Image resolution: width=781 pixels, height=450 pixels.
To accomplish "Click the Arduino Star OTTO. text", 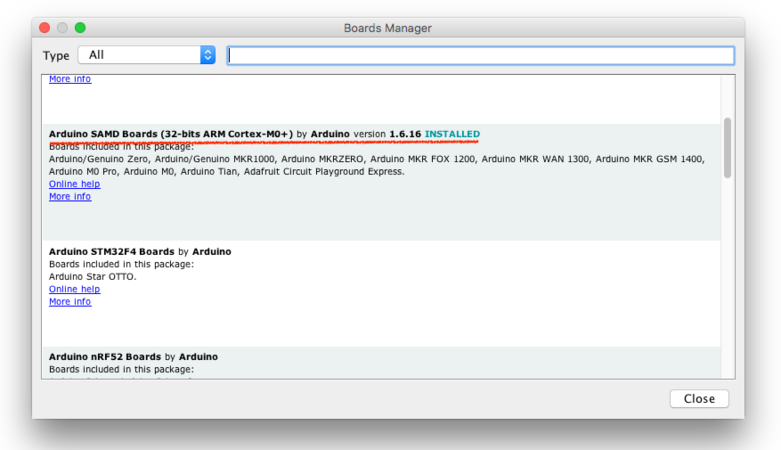I will tap(93, 277).
